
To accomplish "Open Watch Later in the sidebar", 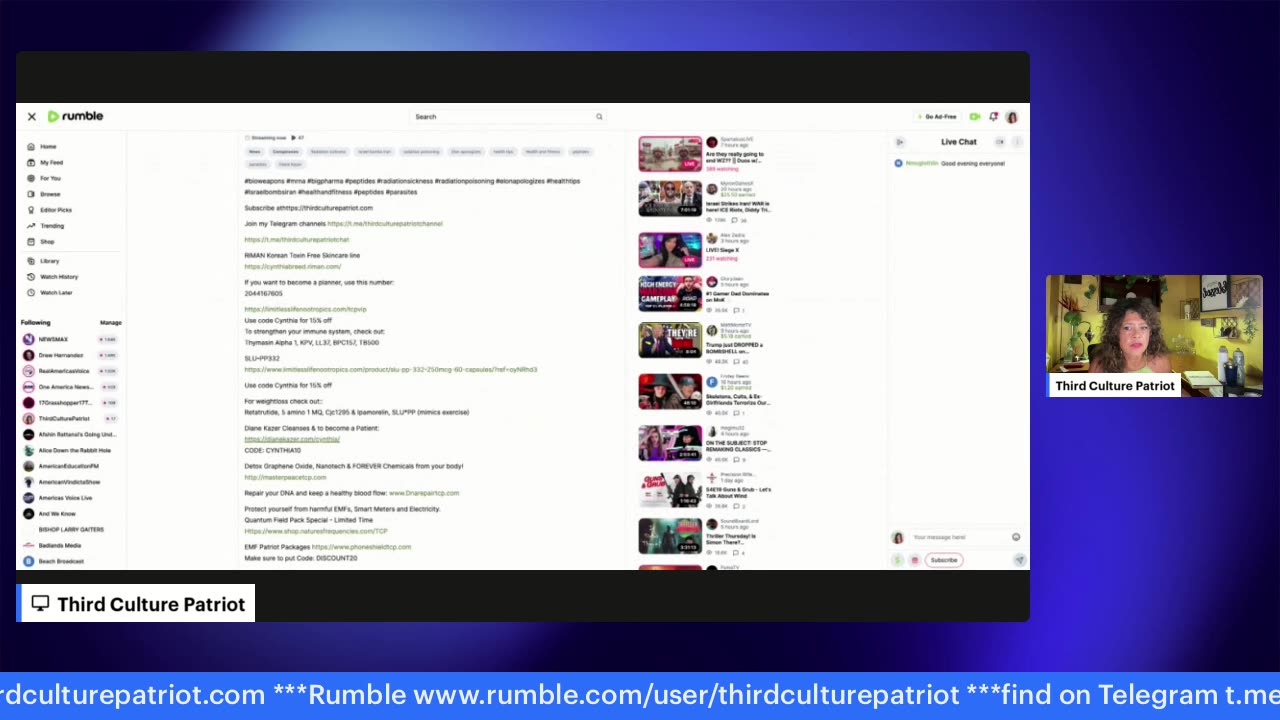I will 49,293.
